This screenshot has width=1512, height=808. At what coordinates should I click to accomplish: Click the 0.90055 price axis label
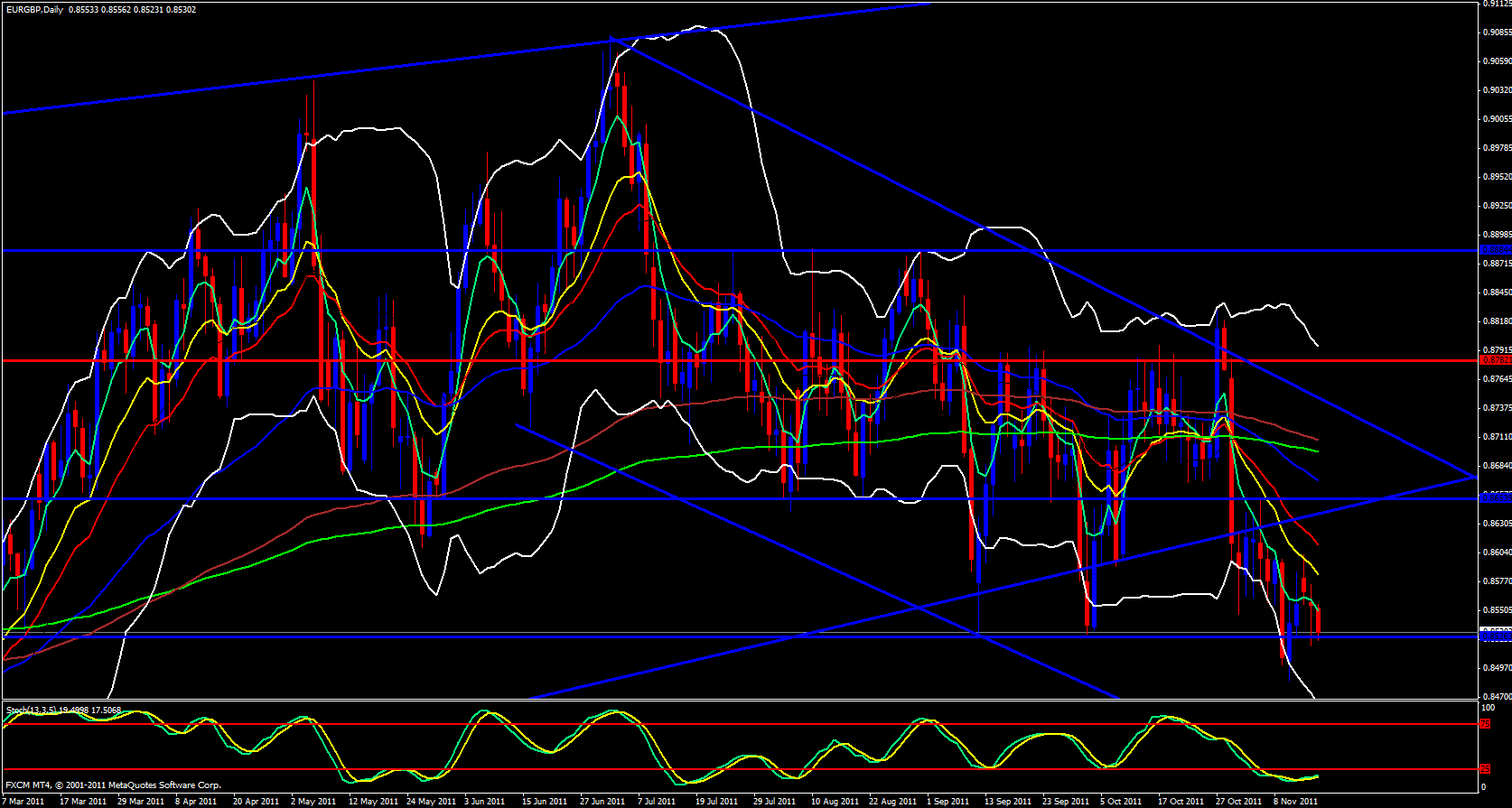1497,119
